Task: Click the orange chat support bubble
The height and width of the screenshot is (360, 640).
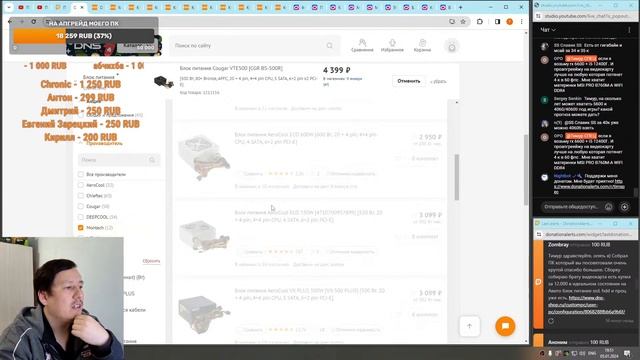Action: coord(505,326)
